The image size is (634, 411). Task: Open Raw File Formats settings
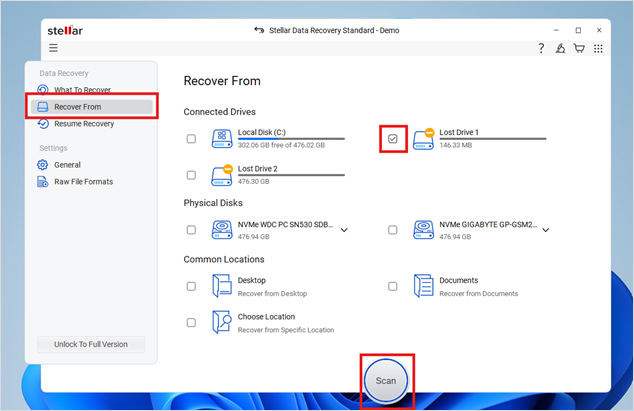[x=84, y=182]
